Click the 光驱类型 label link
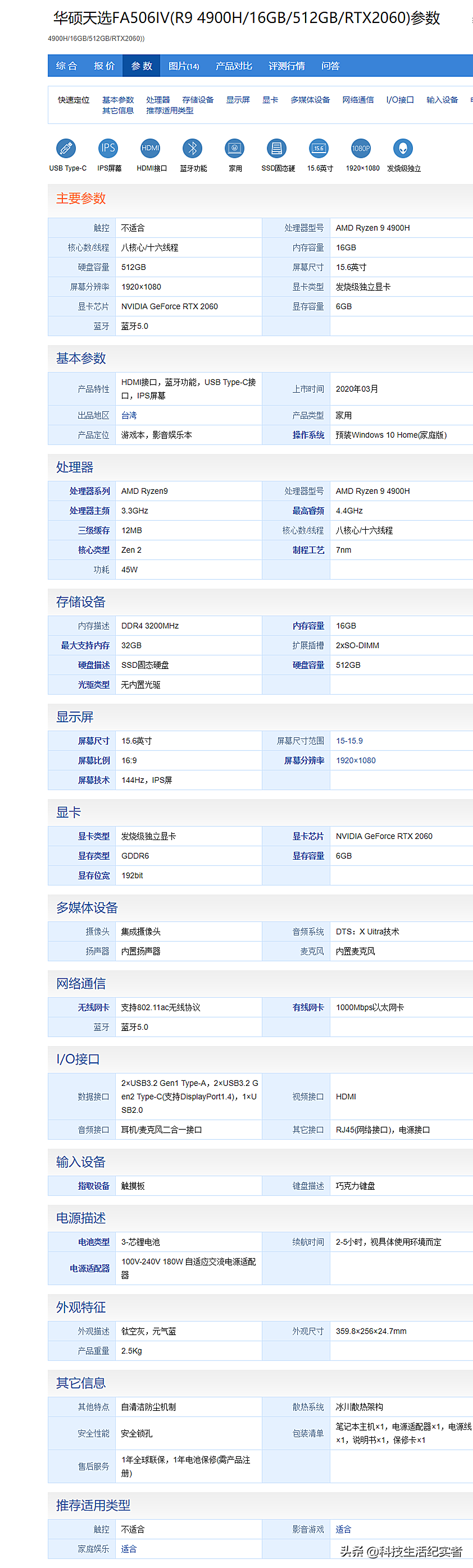473x1568 pixels. point(93,685)
